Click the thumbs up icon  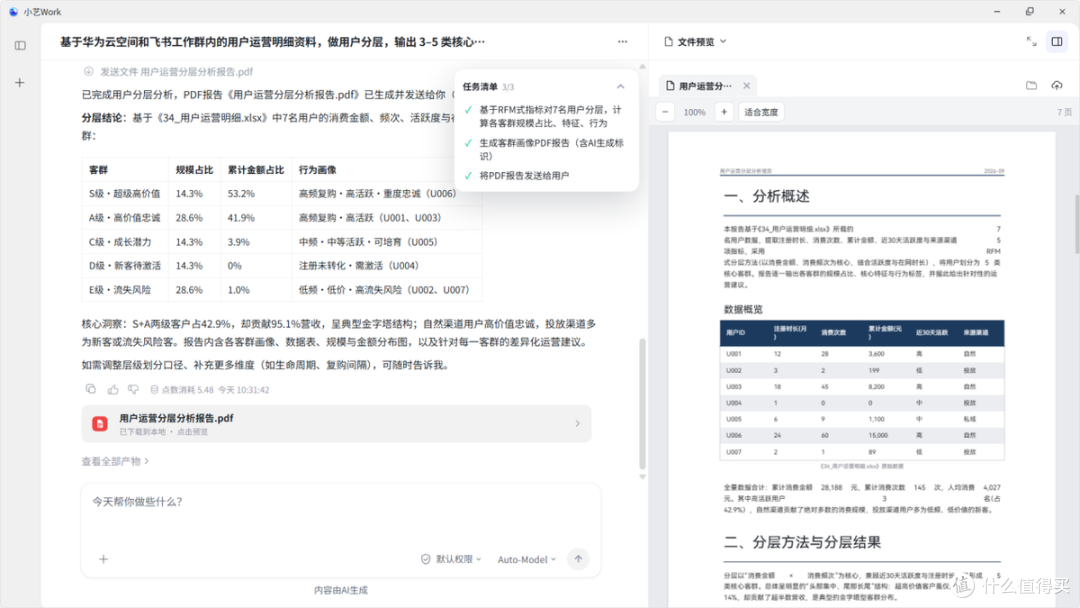click(x=113, y=390)
